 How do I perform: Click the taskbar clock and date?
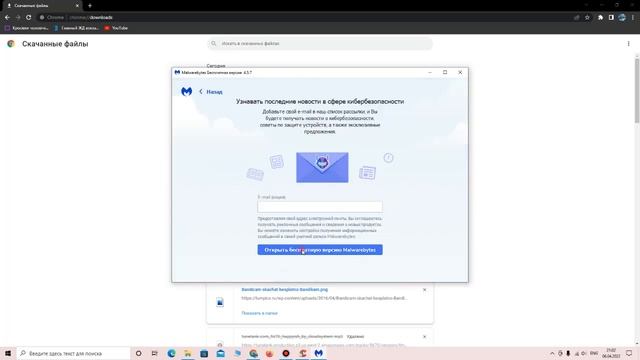coord(611,353)
